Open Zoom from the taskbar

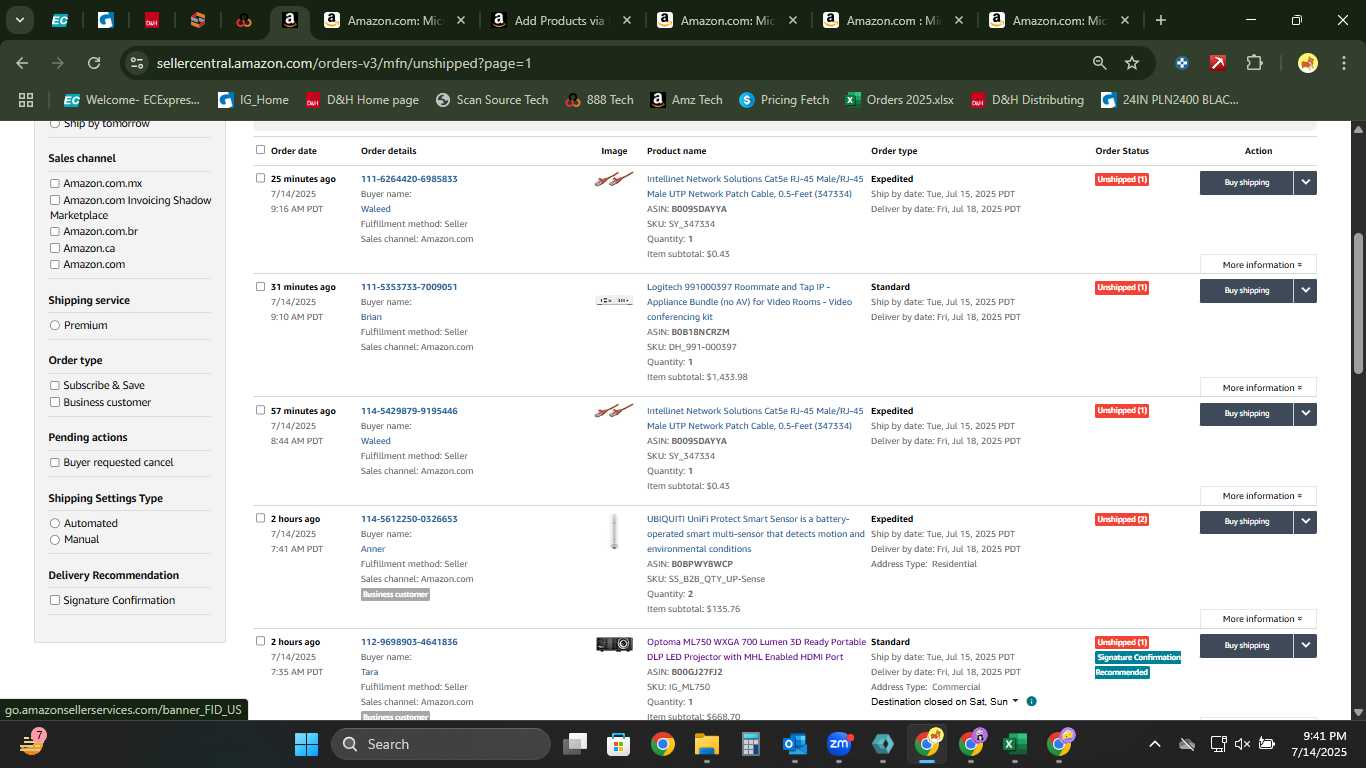coord(839,744)
